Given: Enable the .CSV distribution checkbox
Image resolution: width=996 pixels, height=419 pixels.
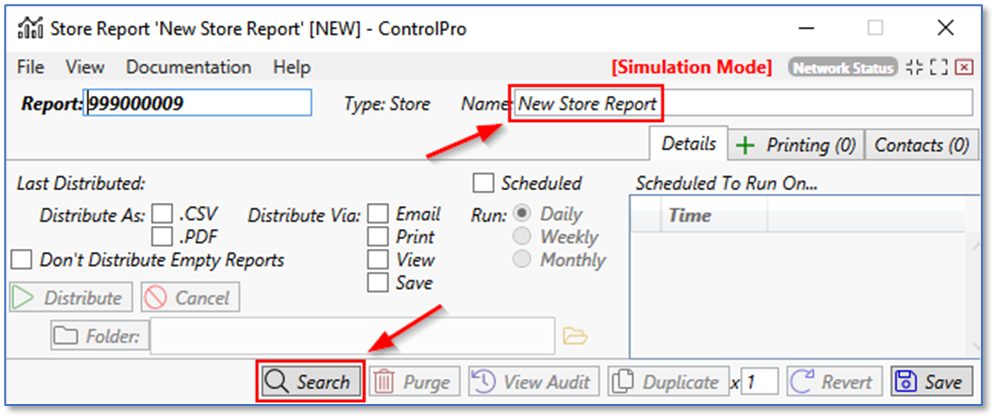Looking at the screenshot, I should click(x=162, y=214).
